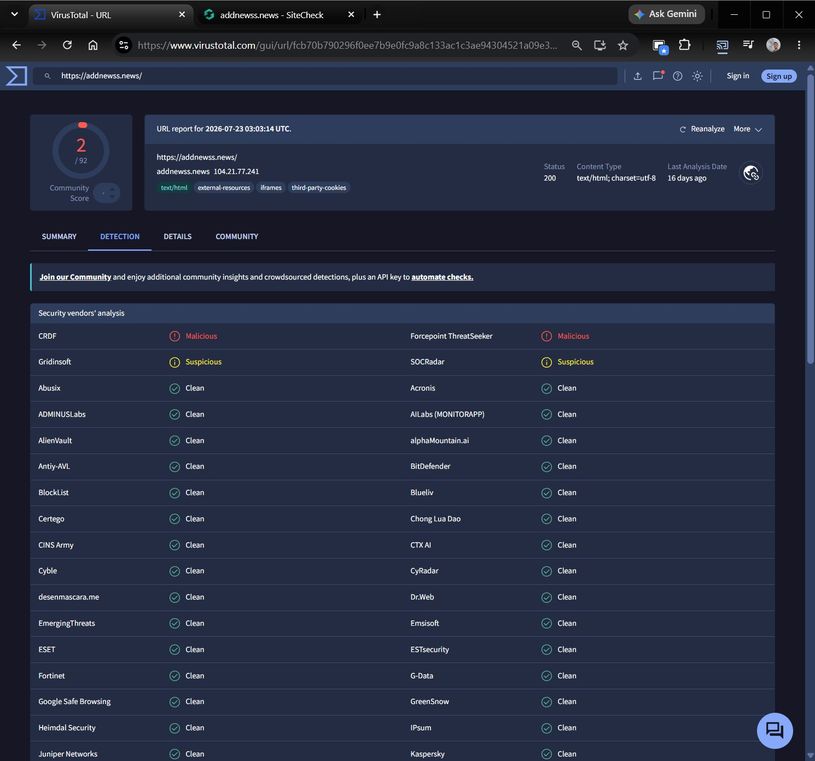The height and width of the screenshot is (761, 815).
Task: Click the cast media icon
Action: [x=722, y=46]
